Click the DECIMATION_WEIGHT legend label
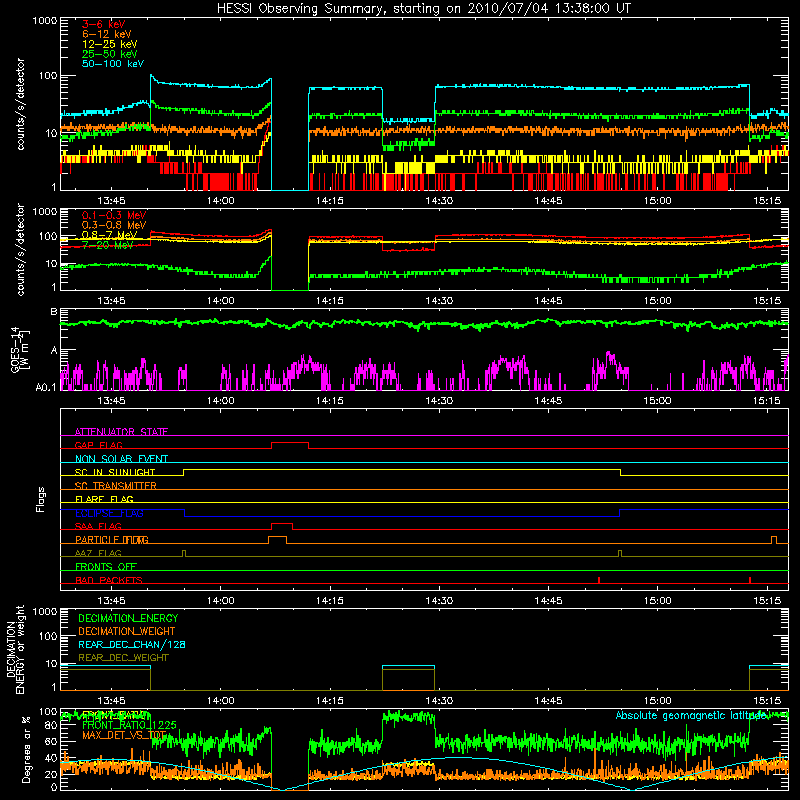 [x=127, y=631]
